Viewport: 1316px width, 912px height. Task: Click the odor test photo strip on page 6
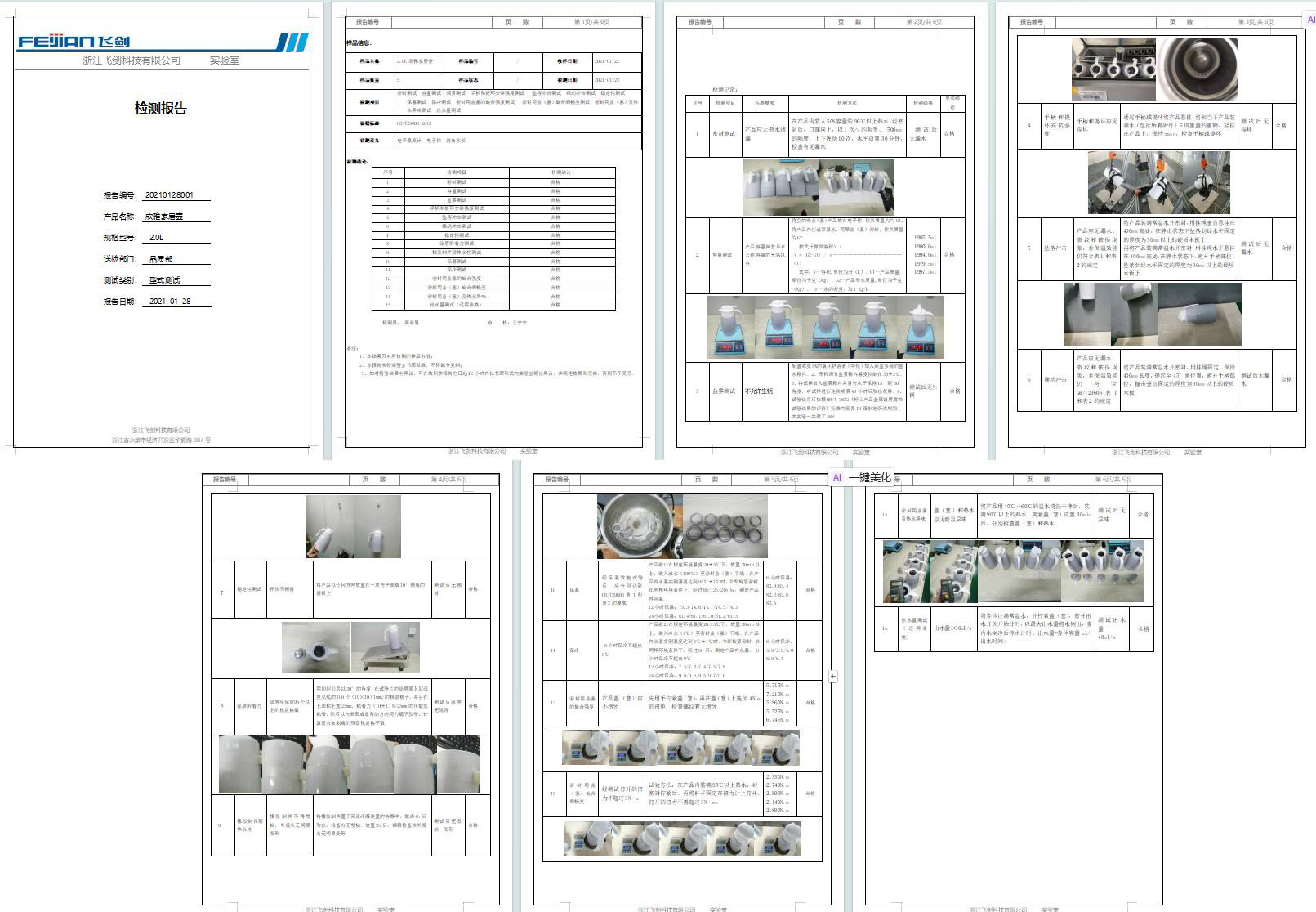pyautogui.click(x=1013, y=571)
